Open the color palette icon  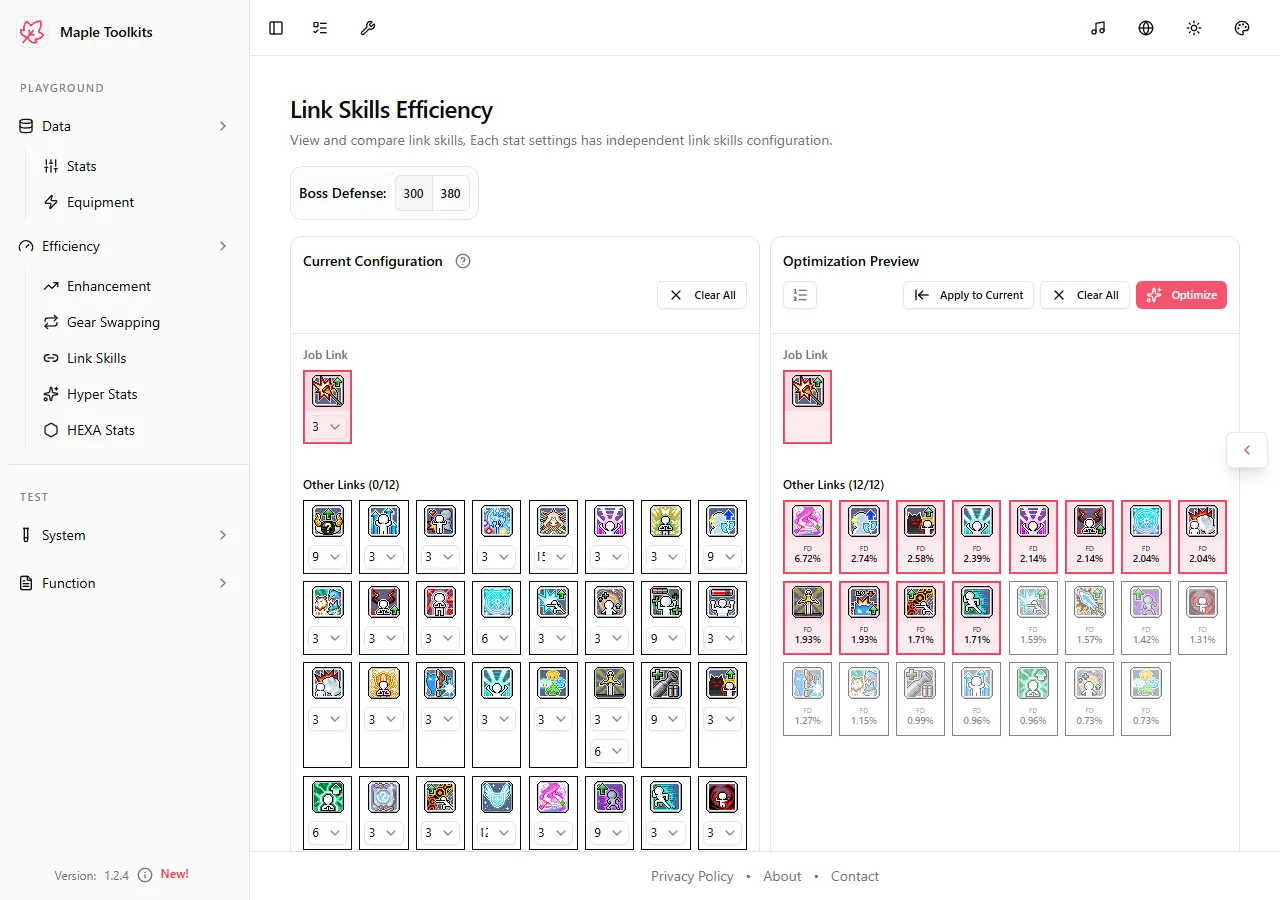click(x=1242, y=28)
